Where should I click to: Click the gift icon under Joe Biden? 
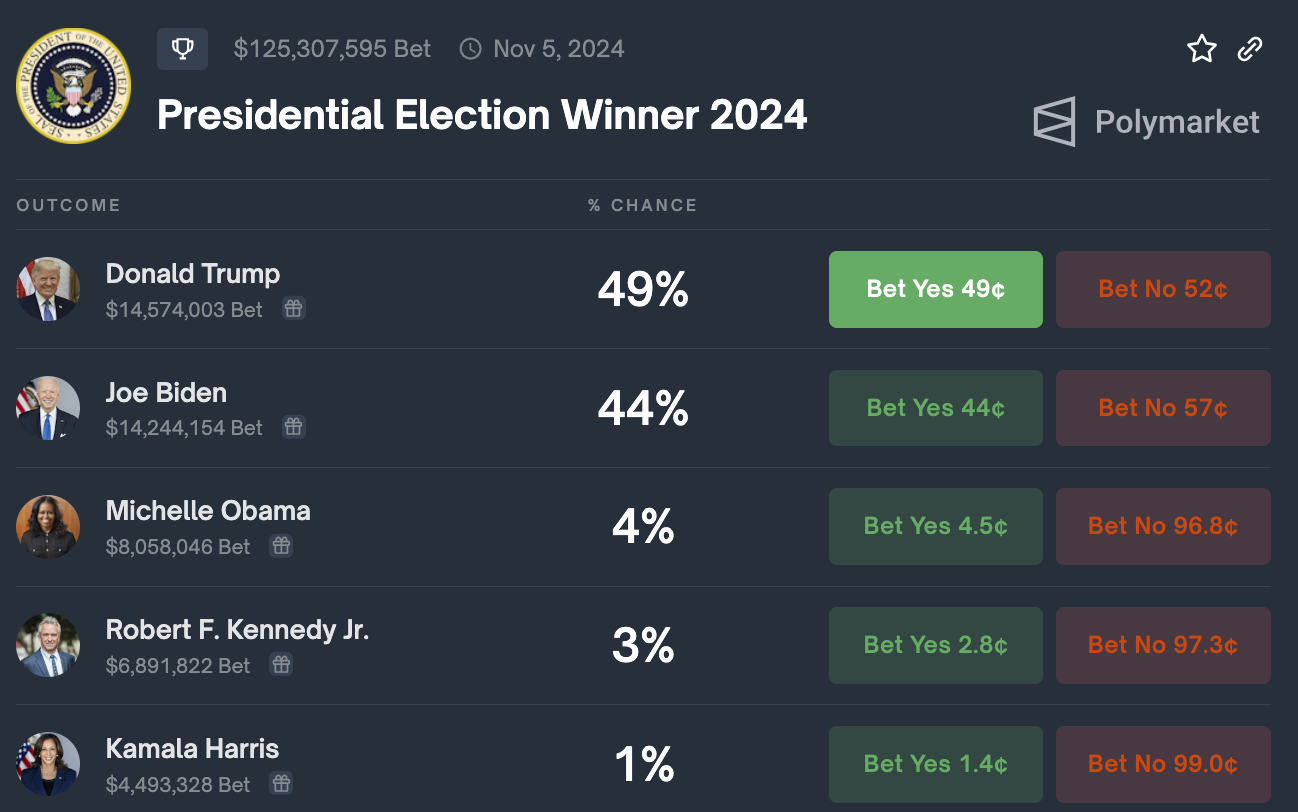[x=293, y=427]
